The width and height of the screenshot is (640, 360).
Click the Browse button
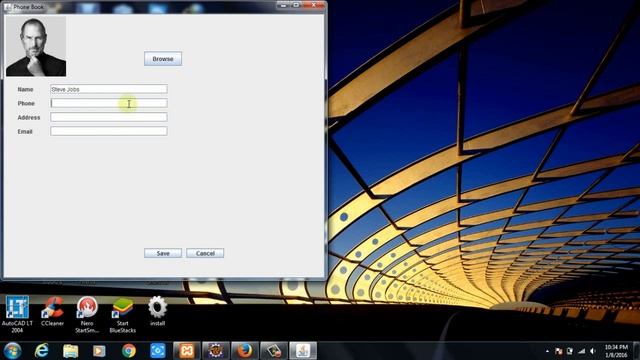163,59
